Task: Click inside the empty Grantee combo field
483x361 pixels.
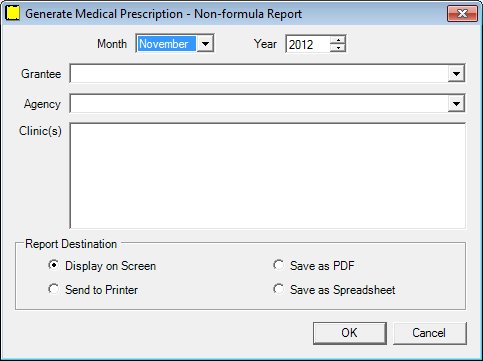Action: [x=259, y=74]
